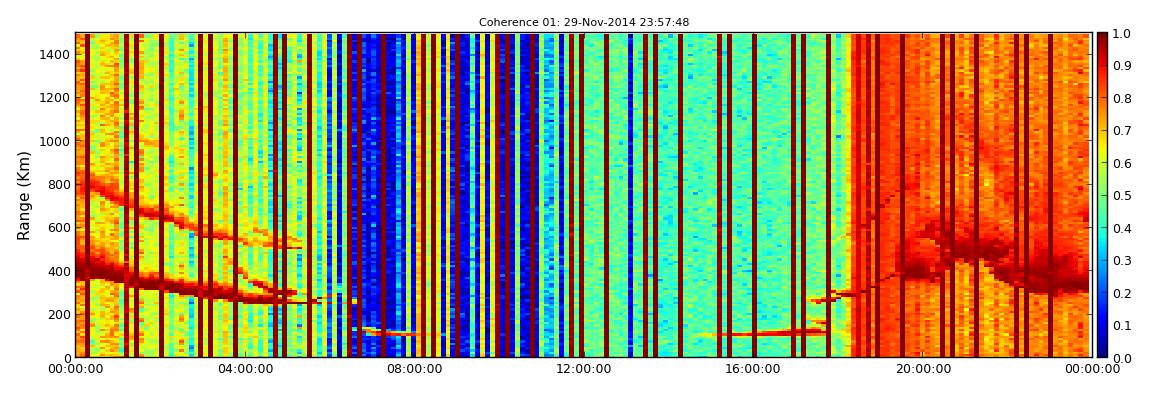The image size is (1150, 407).
Task: Click the 16:00:00 time axis label
Action: [754, 369]
